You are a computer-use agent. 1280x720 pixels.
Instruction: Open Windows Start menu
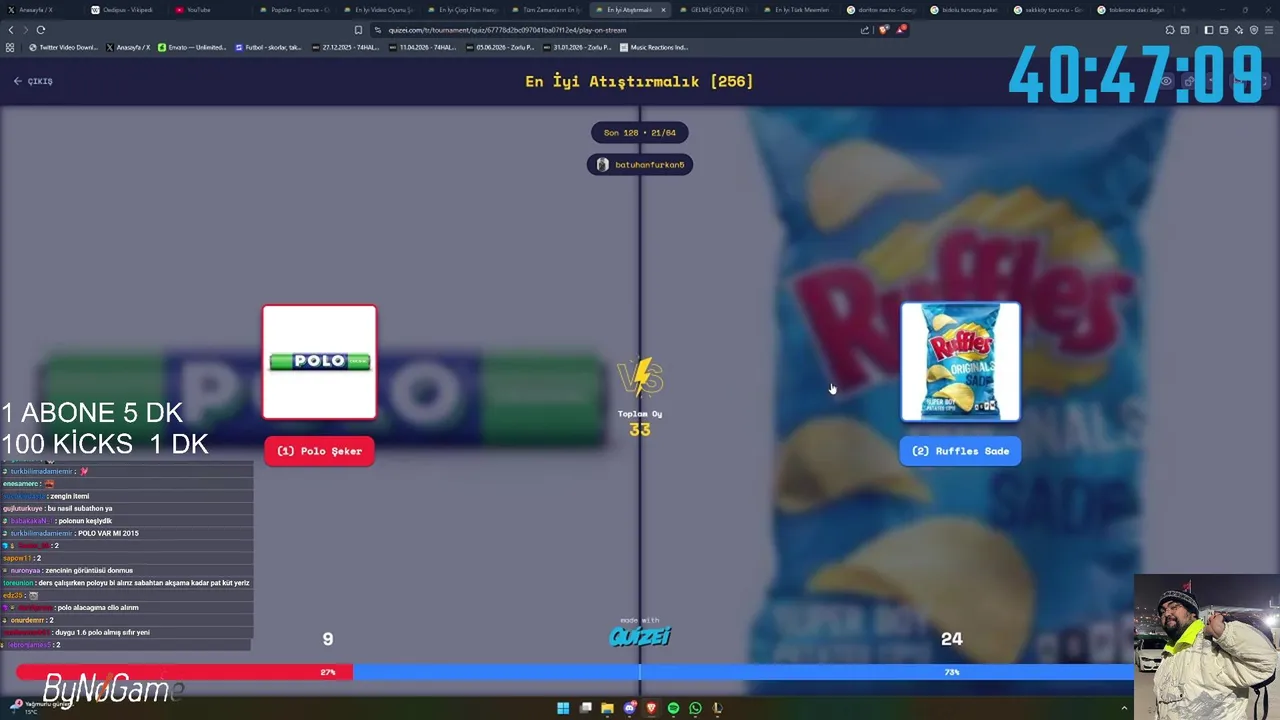(563, 708)
